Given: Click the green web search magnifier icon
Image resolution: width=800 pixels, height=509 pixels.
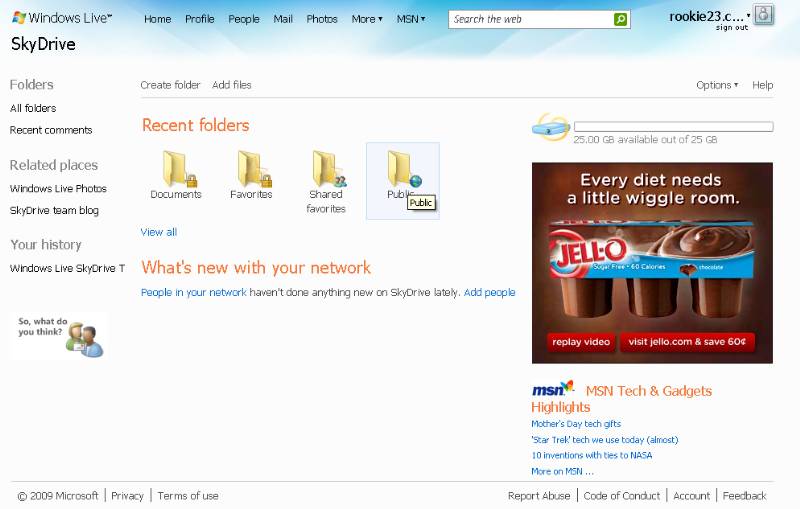Looking at the screenshot, I should (x=620, y=19).
